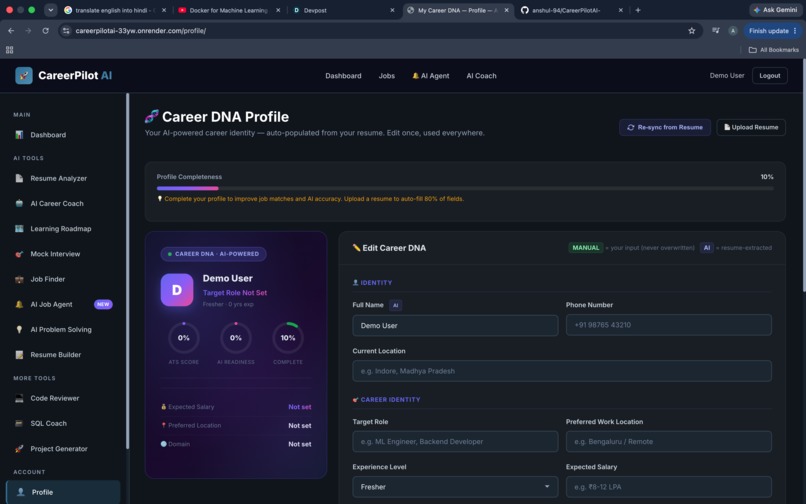Click the site information icon in address bar
806x504 pixels.
point(66,31)
